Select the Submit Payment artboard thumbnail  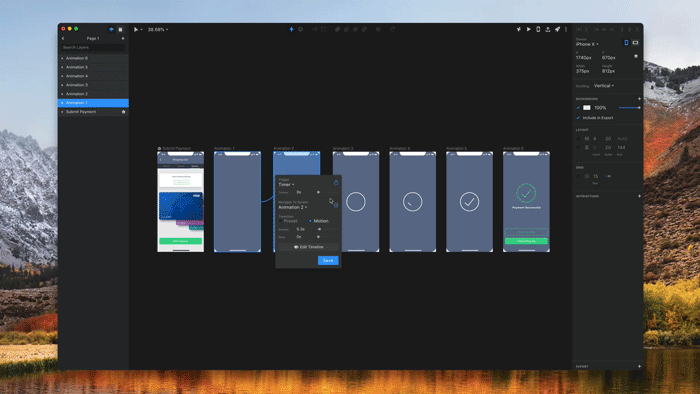pyautogui.click(x=180, y=202)
